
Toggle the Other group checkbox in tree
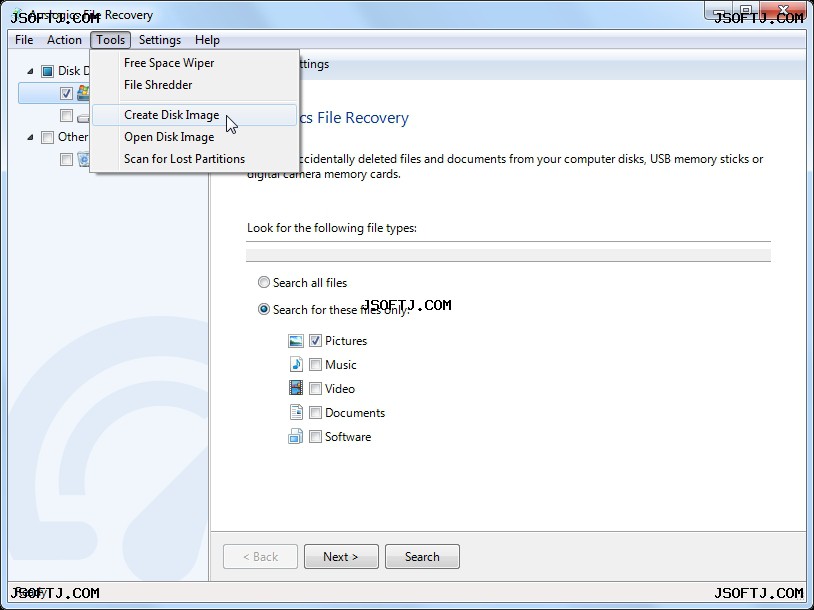coord(47,138)
